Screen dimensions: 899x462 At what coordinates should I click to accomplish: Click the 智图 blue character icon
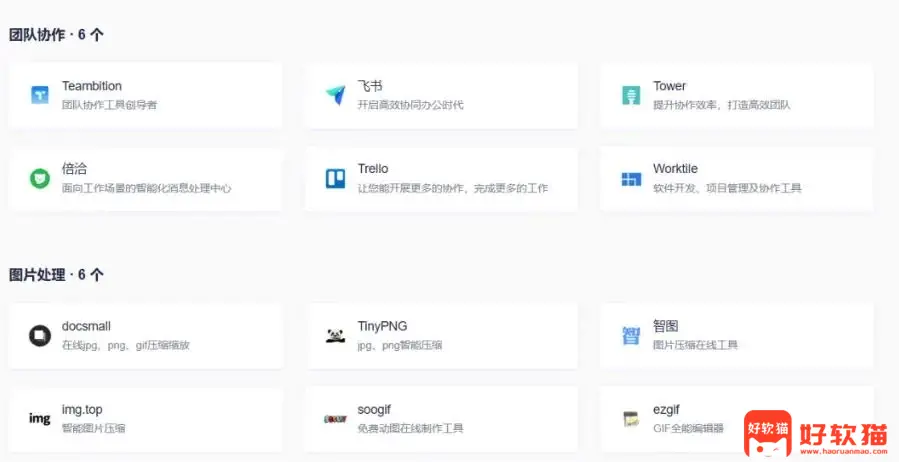631,335
